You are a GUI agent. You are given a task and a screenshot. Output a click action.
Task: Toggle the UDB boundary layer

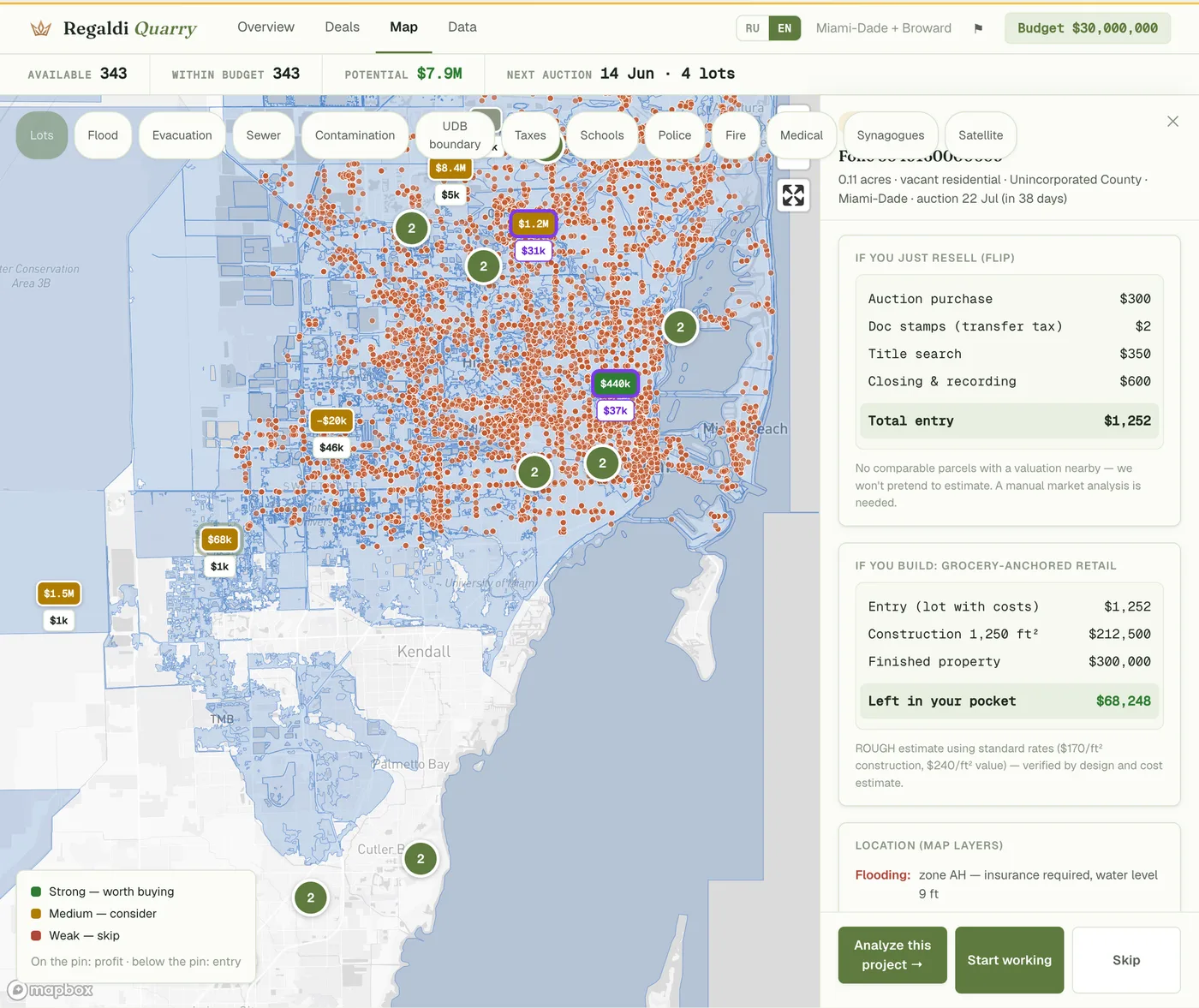coord(455,135)
